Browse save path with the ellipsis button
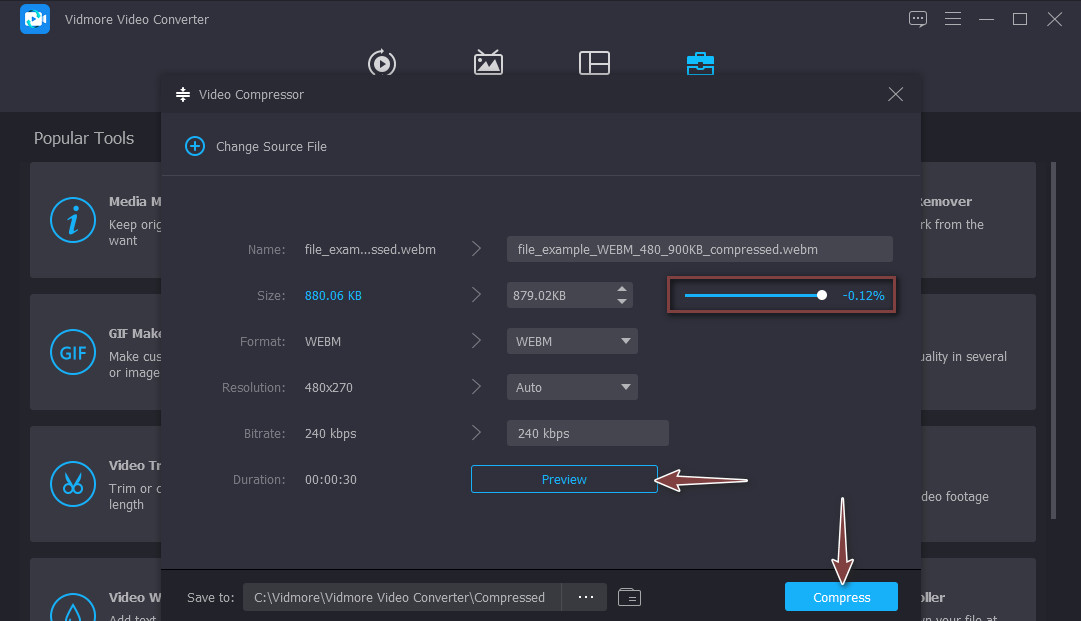This screenshot has height=621, width=1081. (x=585, y=597)
